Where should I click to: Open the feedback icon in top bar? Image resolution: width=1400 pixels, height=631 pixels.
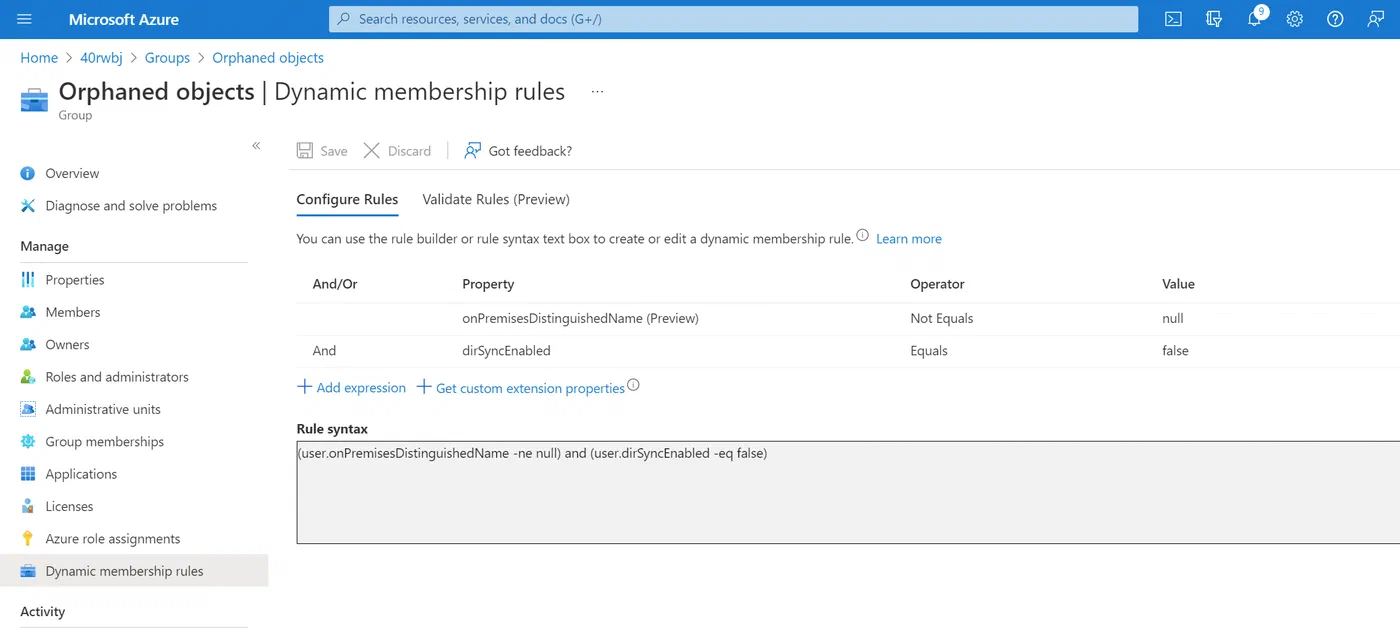(x=1375, y=19)
